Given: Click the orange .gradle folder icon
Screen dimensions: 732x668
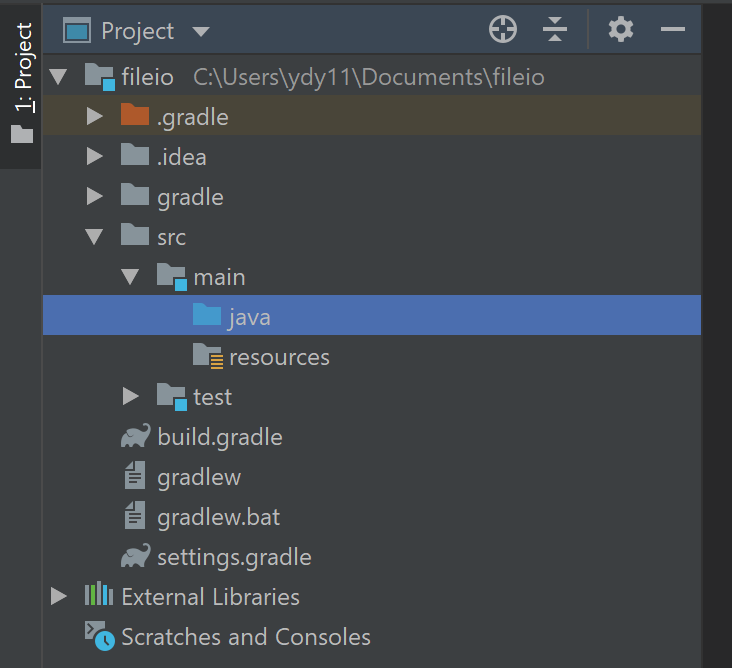Looking at the screenshot, I should point(135,114).
